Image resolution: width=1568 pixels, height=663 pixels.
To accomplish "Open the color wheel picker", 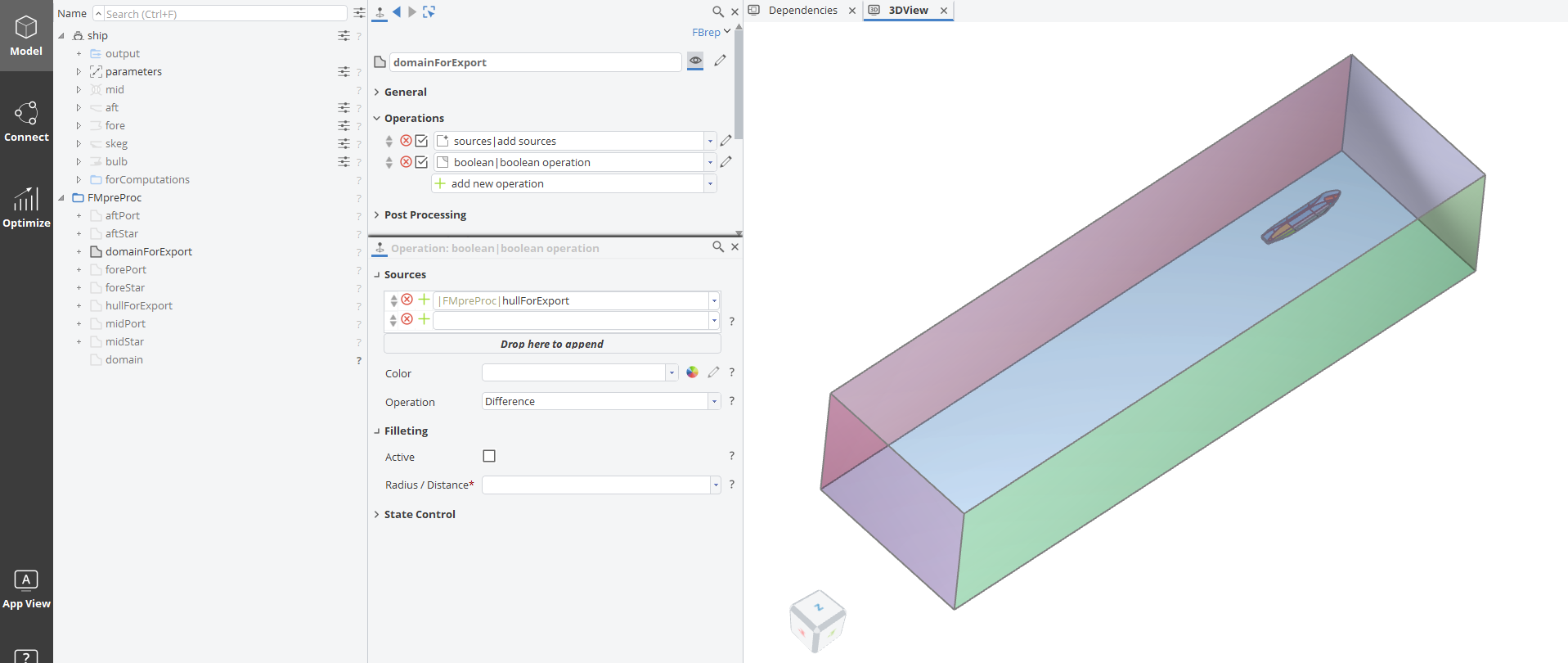I will click(x=692, y=372).
